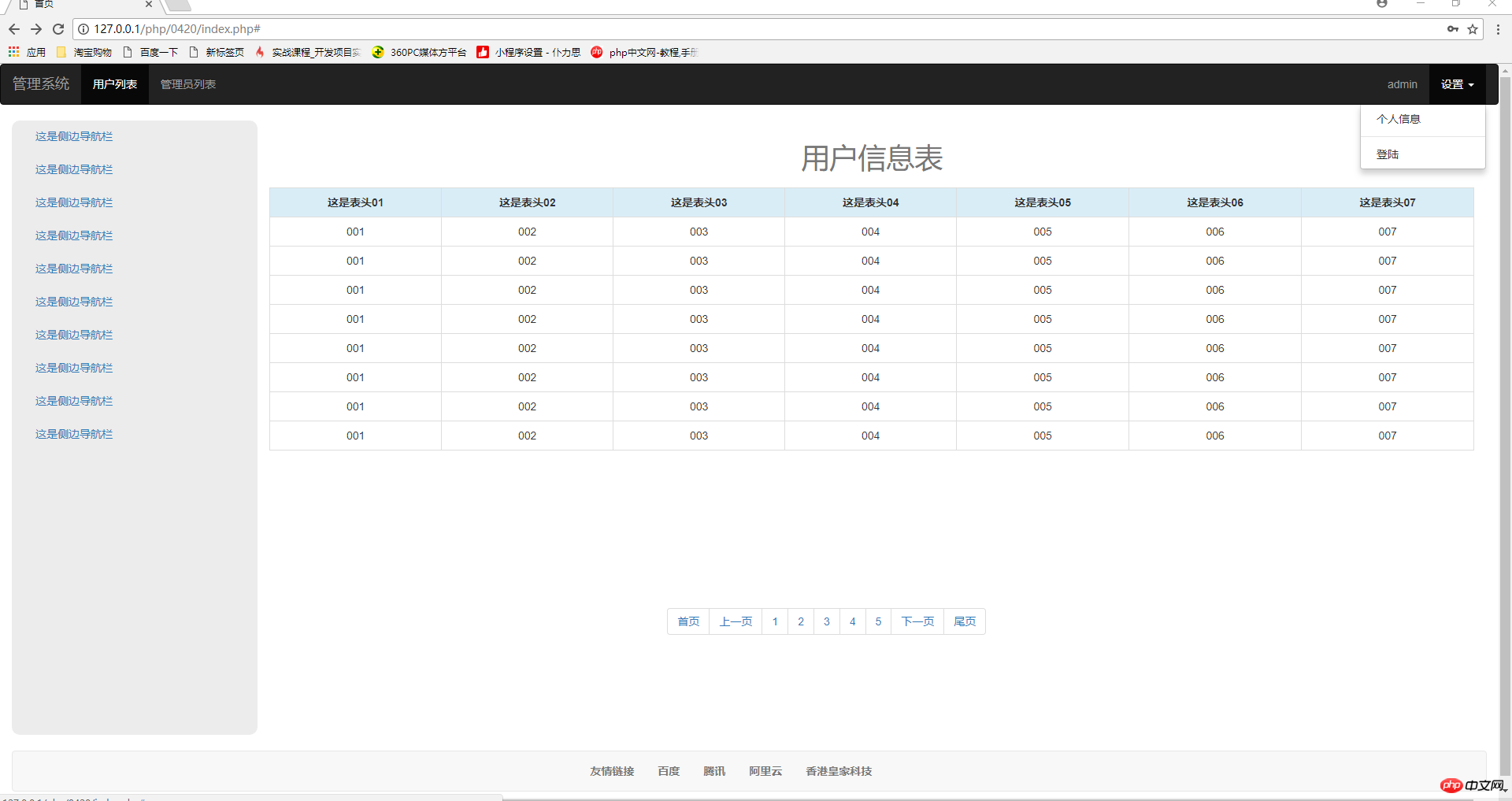Open the 淘宝购物 bookmark folder
Image resolution: width=1512 pixels, height=801 pixels.
[84, 52]
